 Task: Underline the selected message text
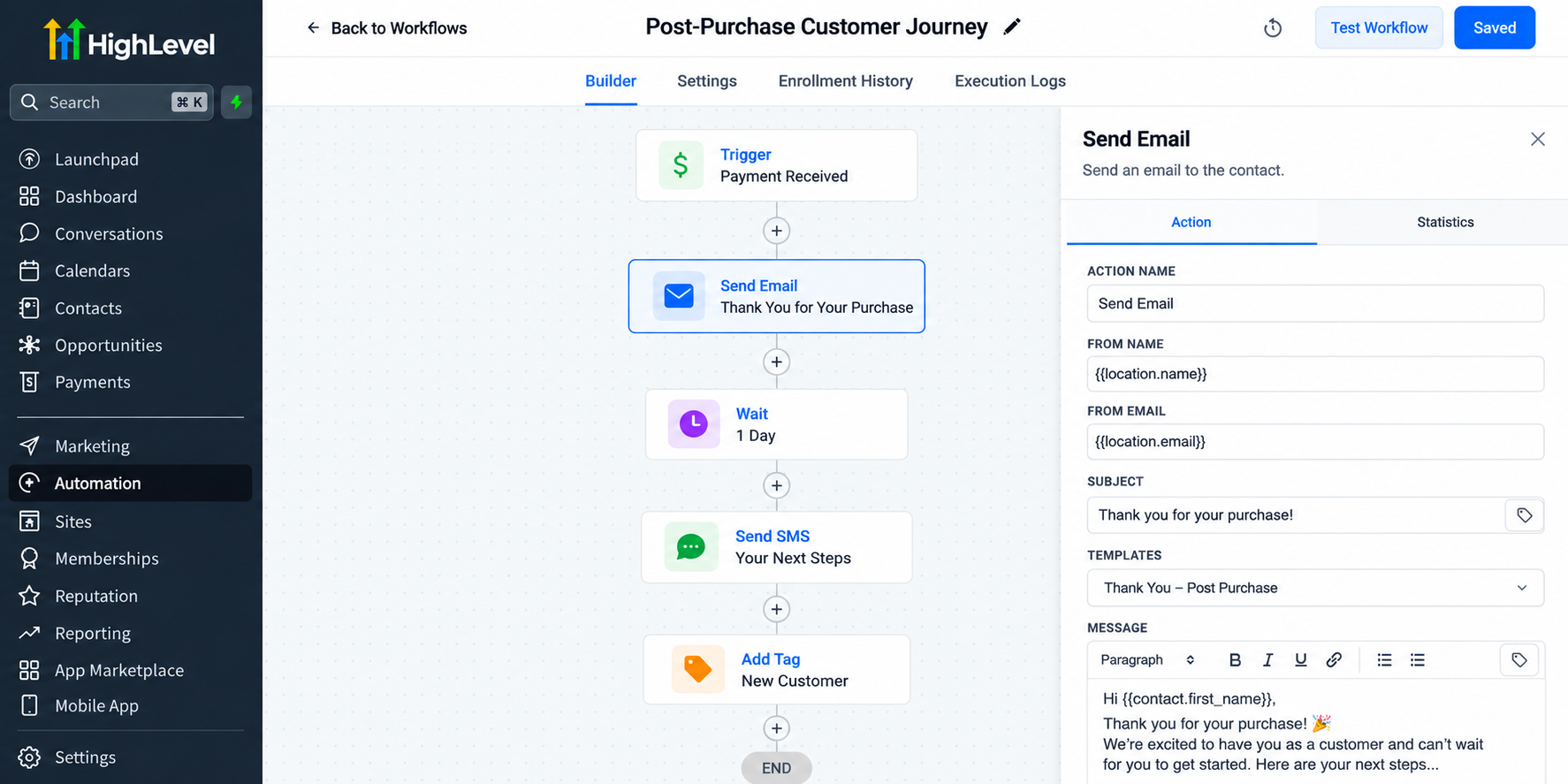(x=1300, y=660)
